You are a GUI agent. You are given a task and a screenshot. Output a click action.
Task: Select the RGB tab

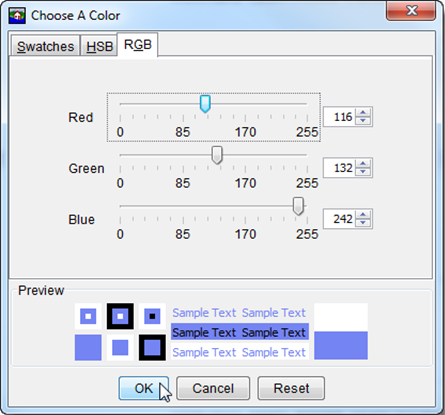tap(138, 45)
